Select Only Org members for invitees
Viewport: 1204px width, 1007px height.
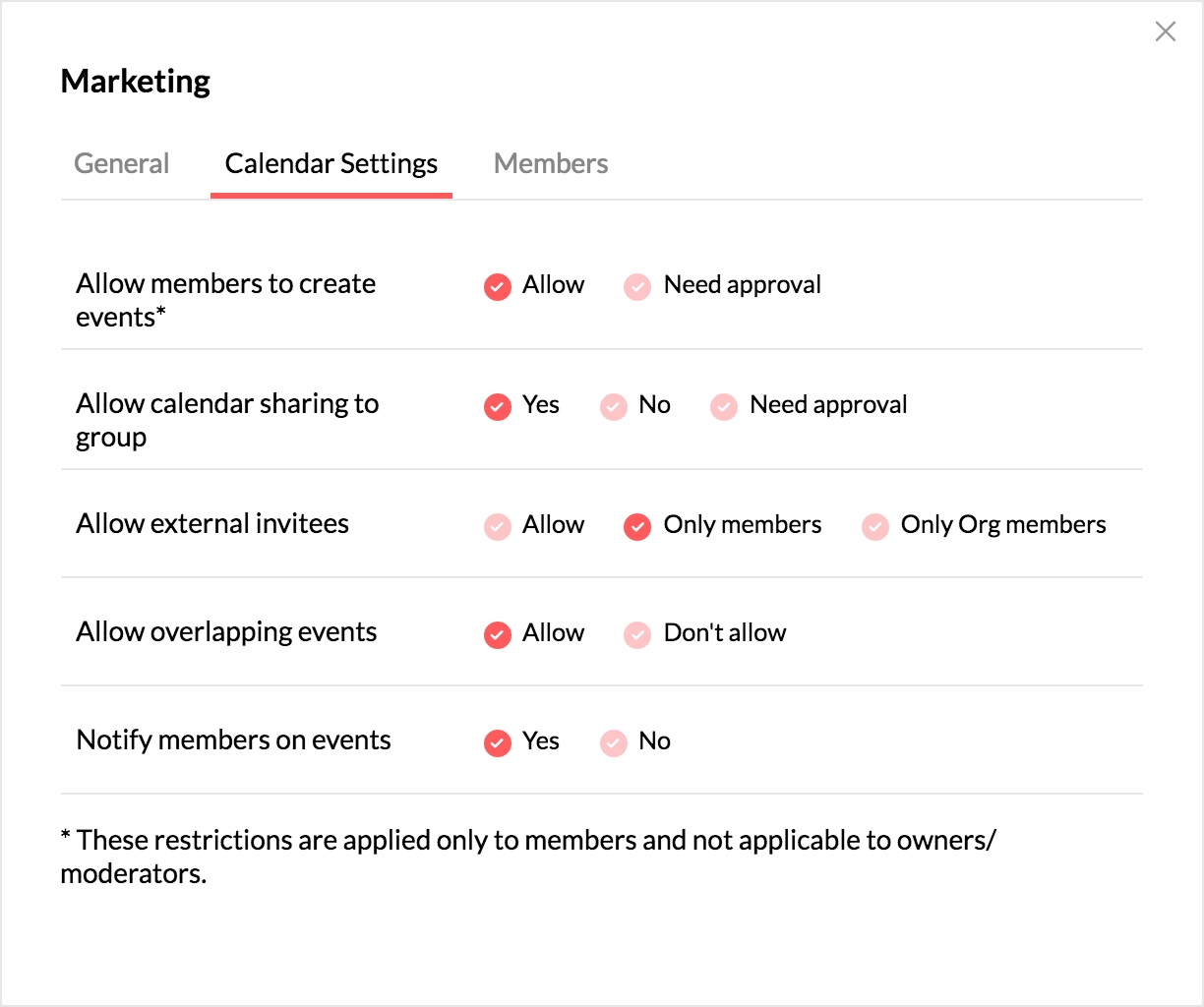[x=875, y=527]
